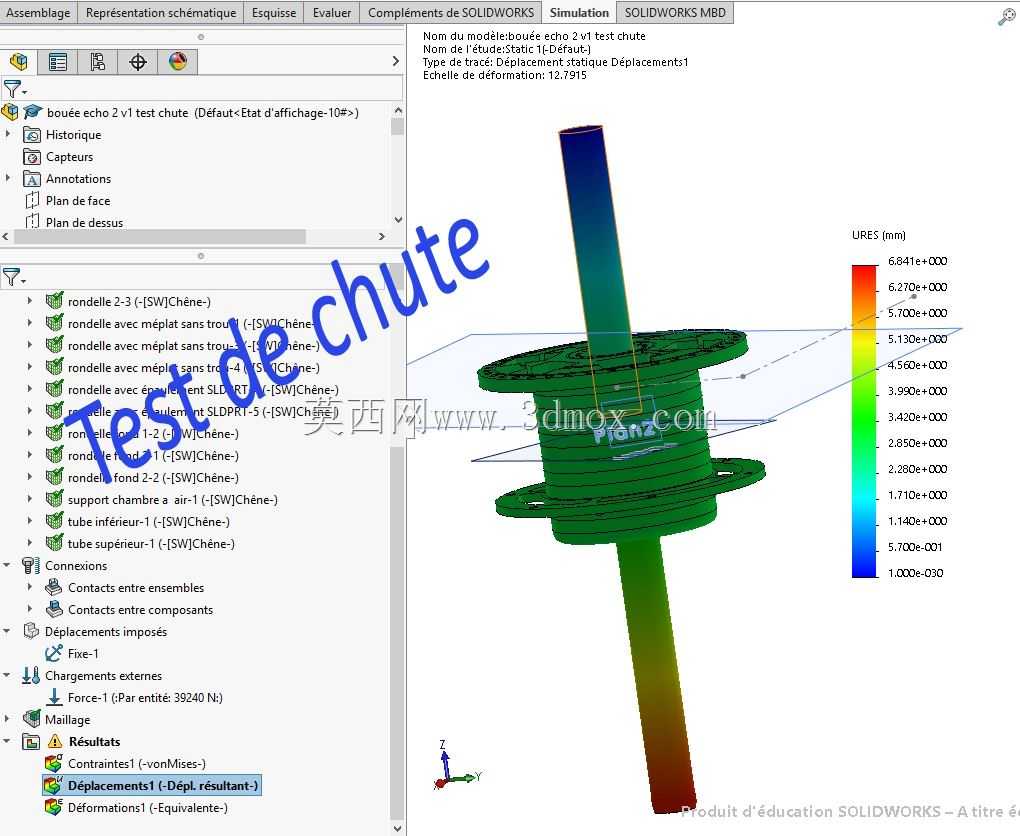Open the FeatureManager design tree tab
Screen dimensions: 1020x836
pyautogui.click(x=19, y=62)
